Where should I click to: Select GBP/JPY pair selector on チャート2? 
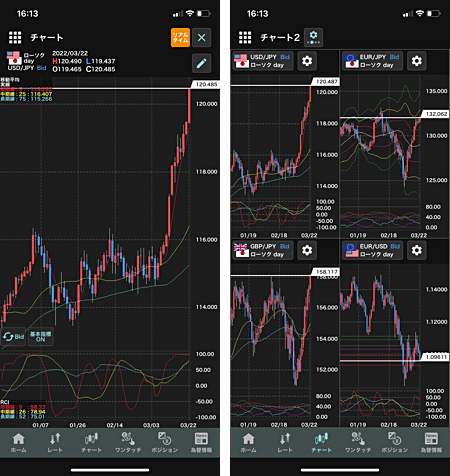[x=263, y=250]
